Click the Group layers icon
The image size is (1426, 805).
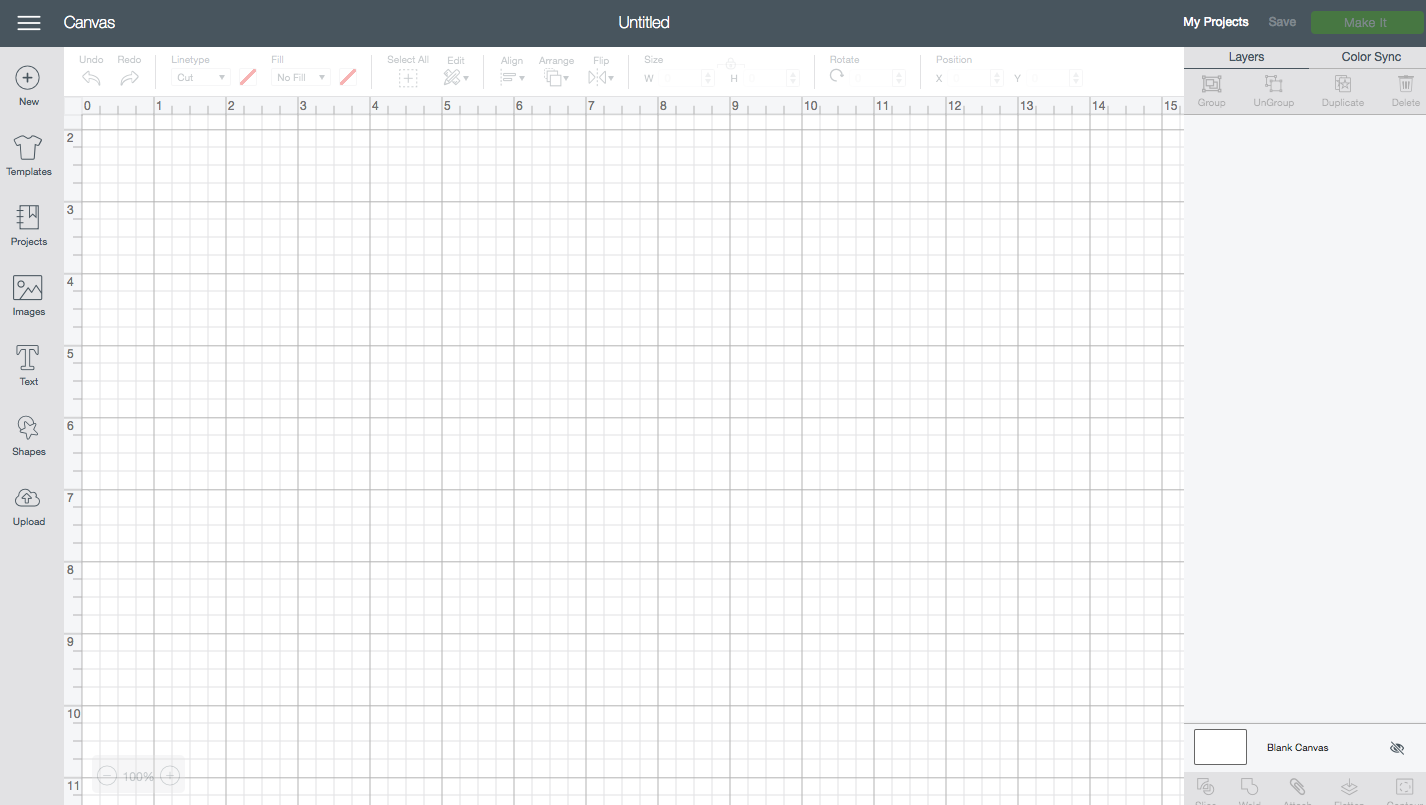pyautogui.click(x=1211, y=85)
